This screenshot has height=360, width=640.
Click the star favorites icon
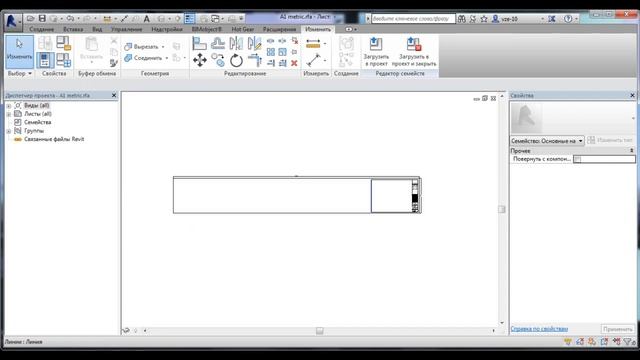484,19
